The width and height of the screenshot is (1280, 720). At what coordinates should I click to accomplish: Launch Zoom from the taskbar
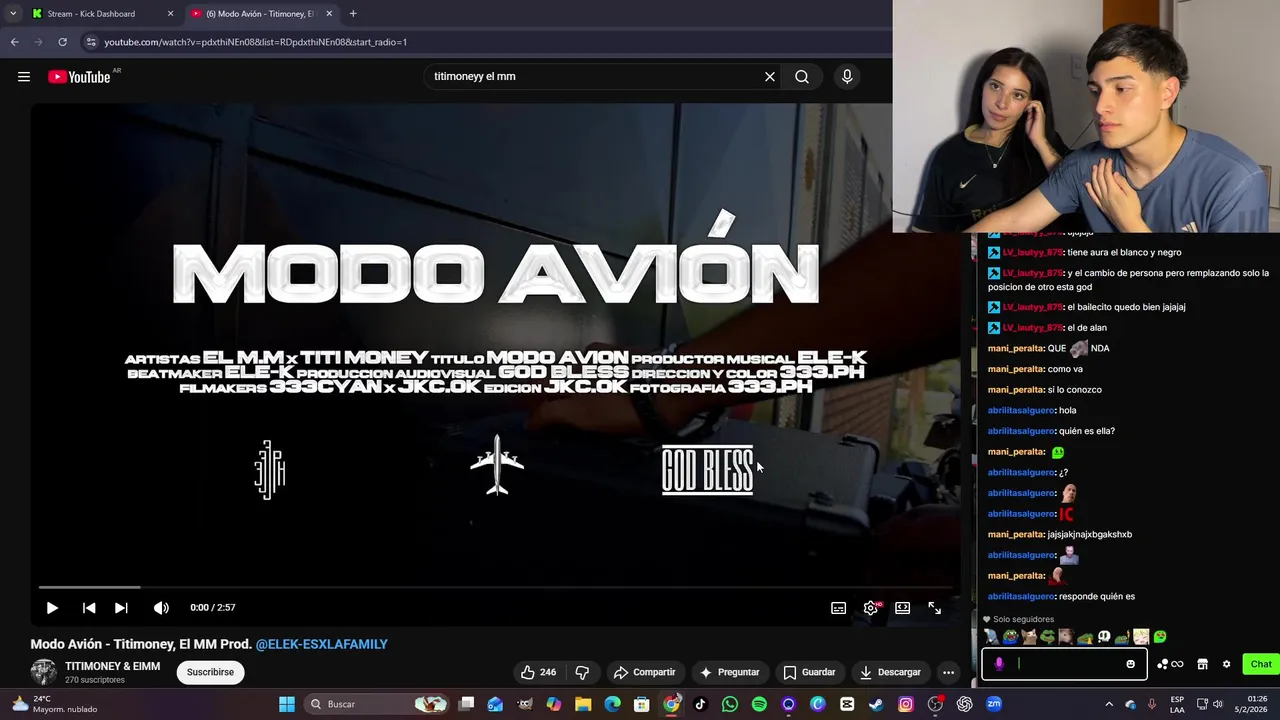click(x=994, y=704)
